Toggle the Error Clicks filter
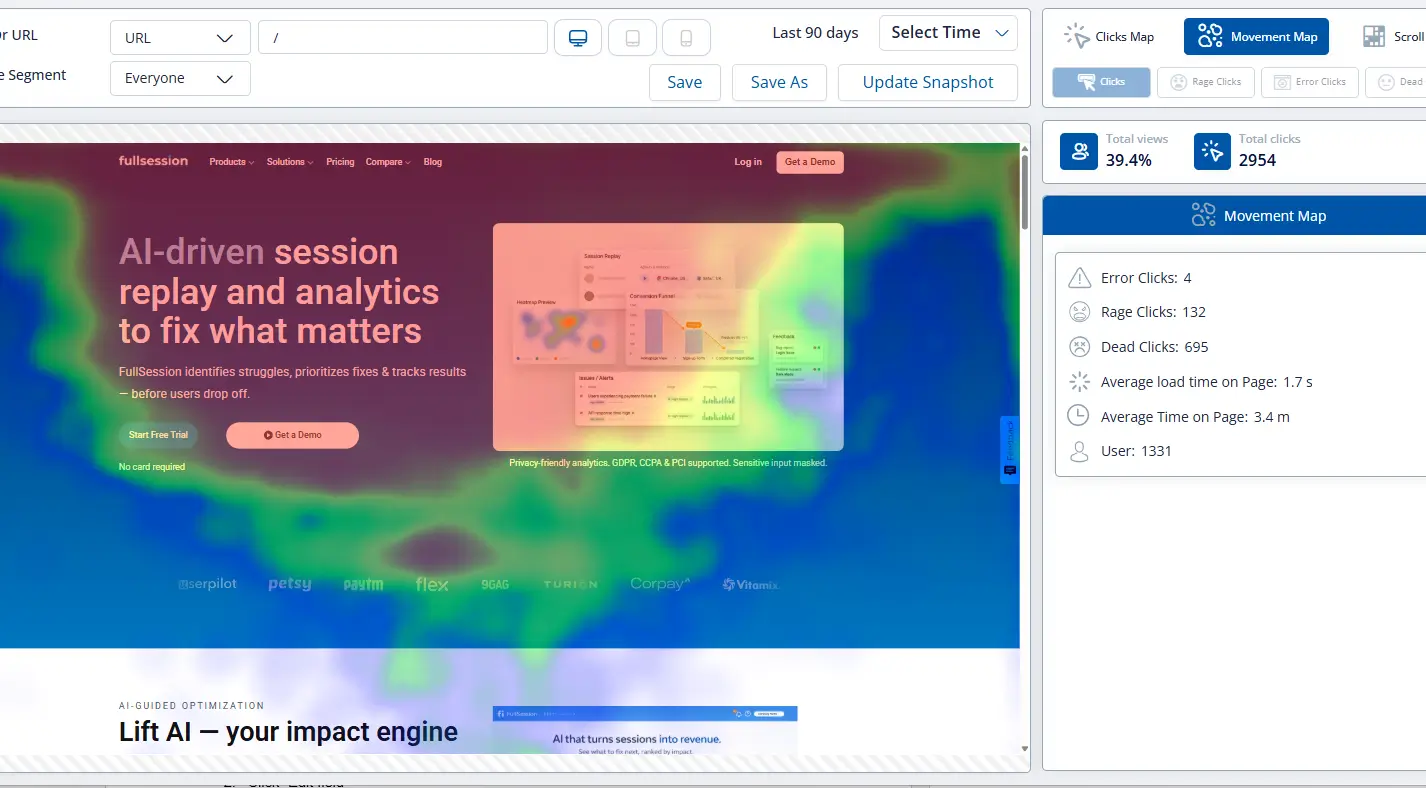Viewport: 1426px width, 788px height. point(1309,82)
